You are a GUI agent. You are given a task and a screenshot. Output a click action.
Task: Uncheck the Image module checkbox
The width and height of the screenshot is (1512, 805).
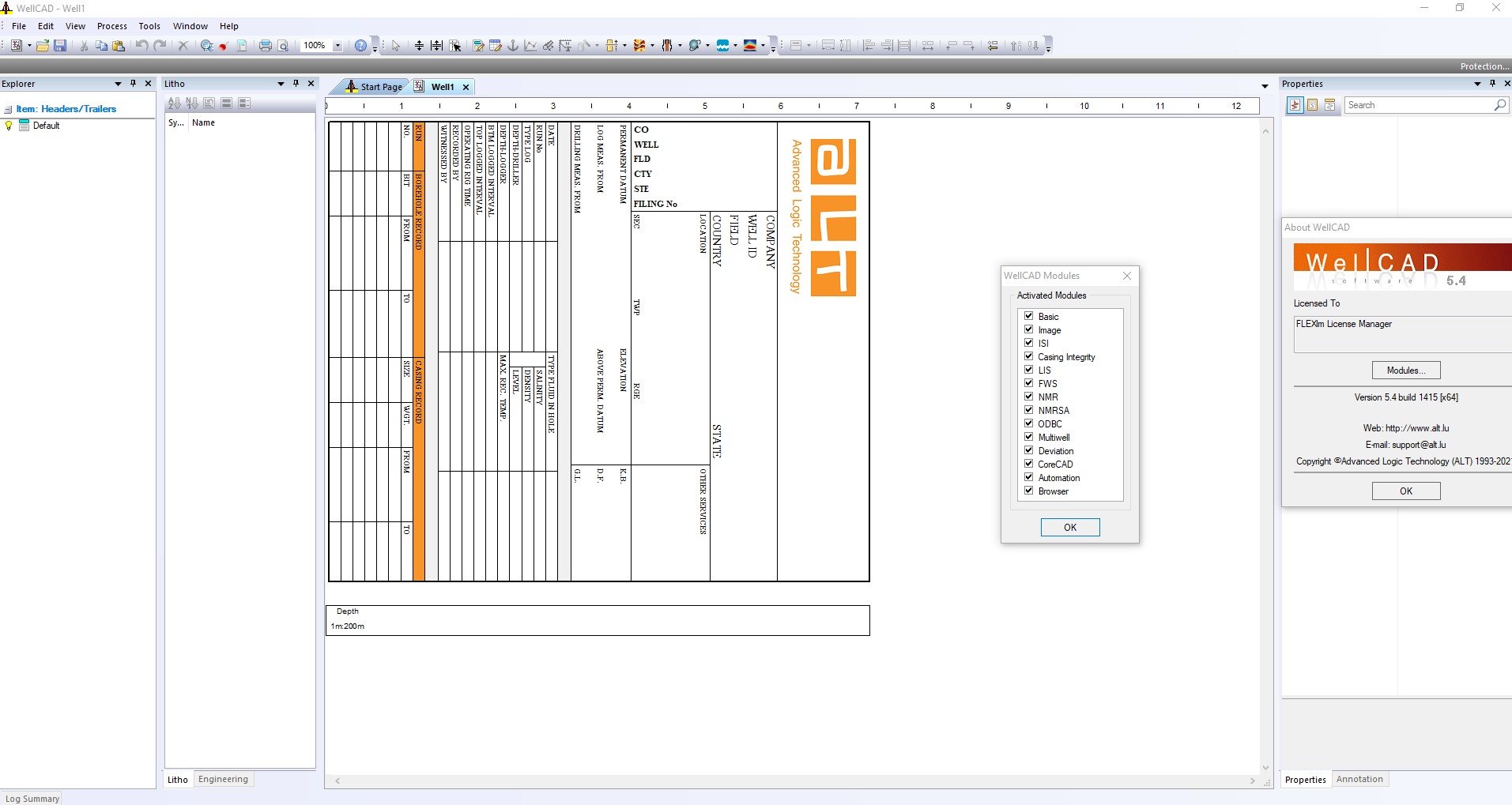(x=1028, y=329)
